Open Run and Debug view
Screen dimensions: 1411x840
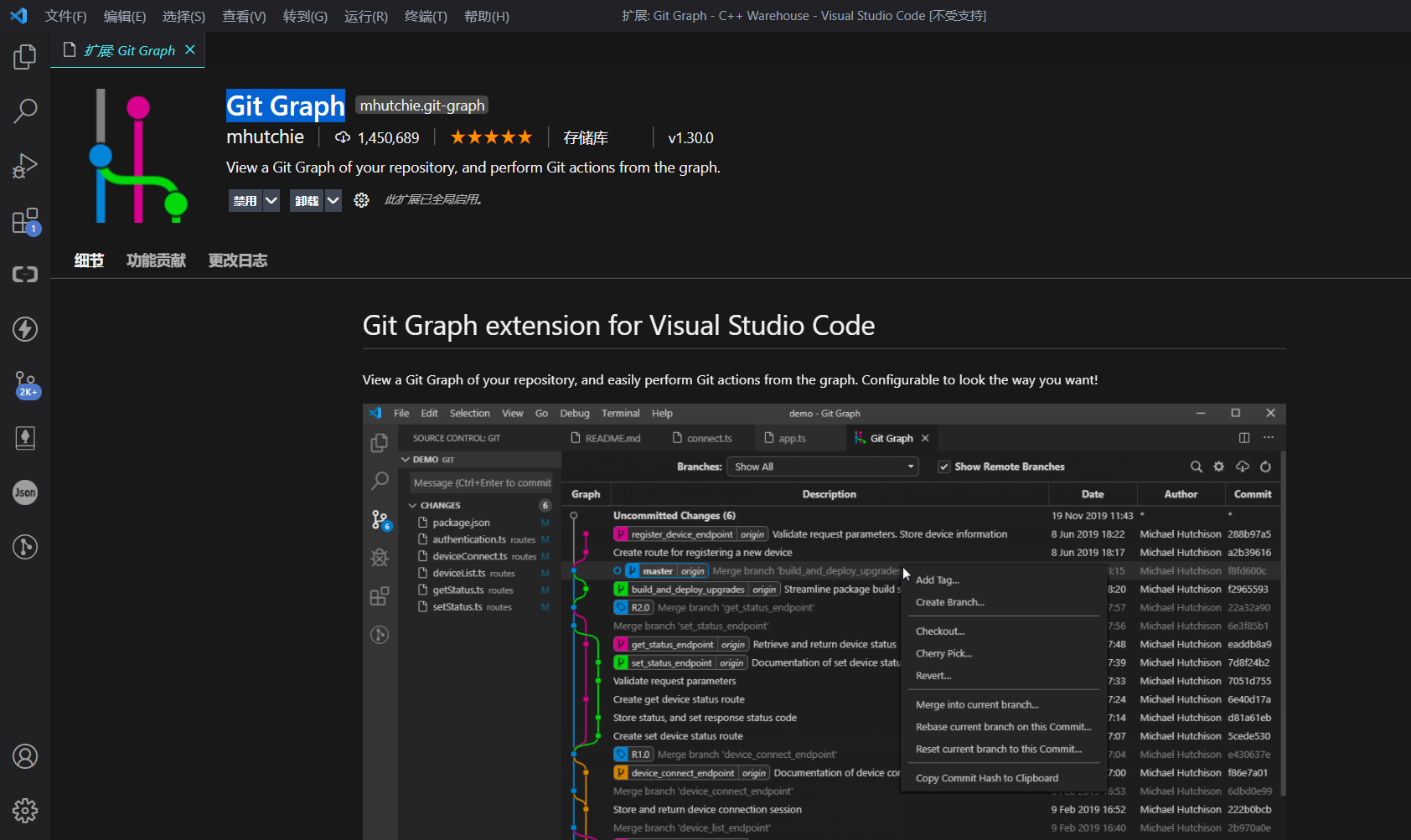(x=25, y=166)
